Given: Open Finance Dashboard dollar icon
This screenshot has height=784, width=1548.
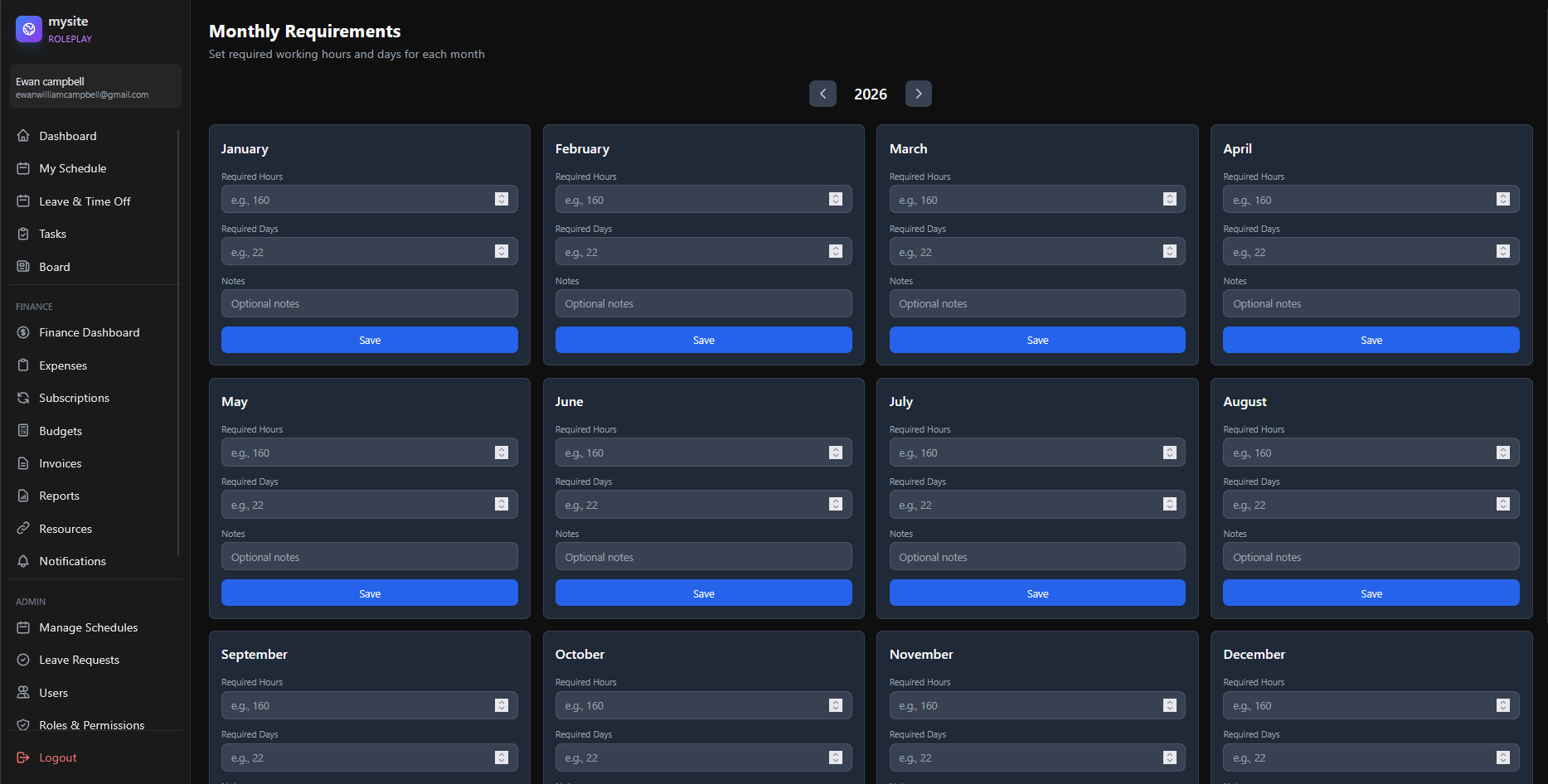Looking at the screenshot, I should coord(23,332).
